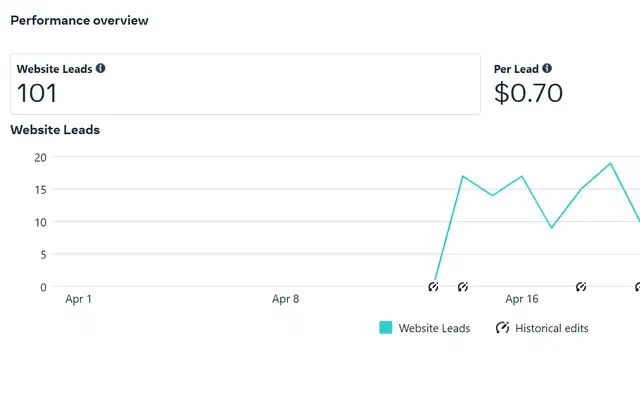Click info icon next to Website Leads
Viewport: 640px width, 395px height.
click(100, 68)
